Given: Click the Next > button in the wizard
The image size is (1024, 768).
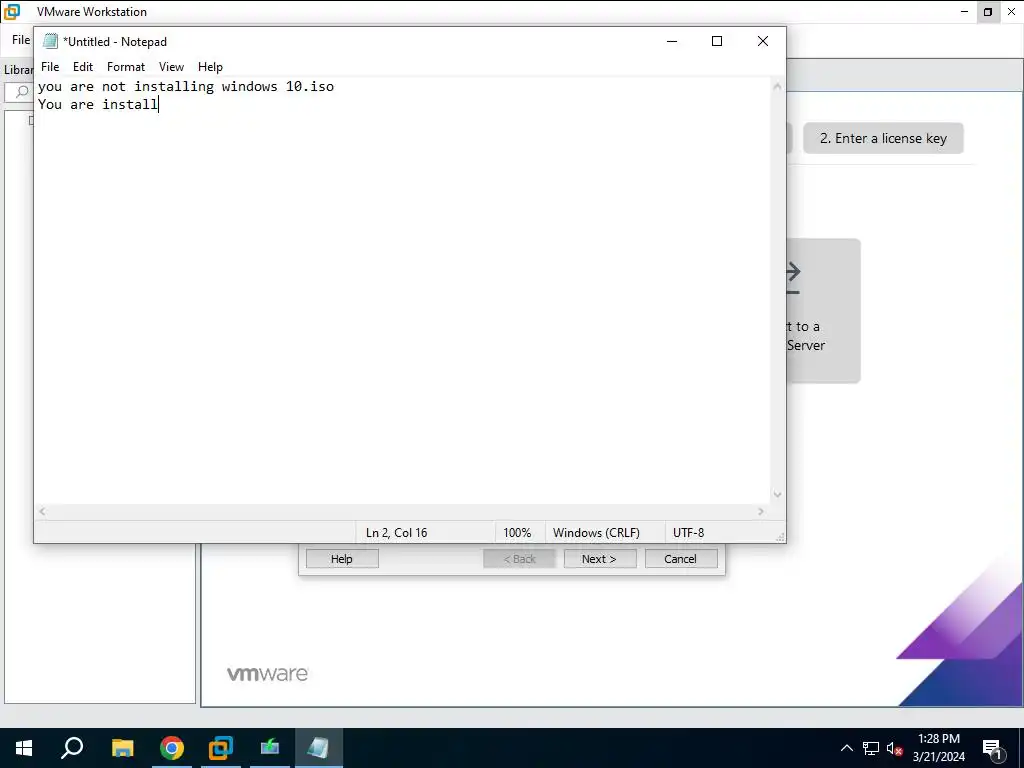Looking at the screenshot, I should [x=600, y=559].
